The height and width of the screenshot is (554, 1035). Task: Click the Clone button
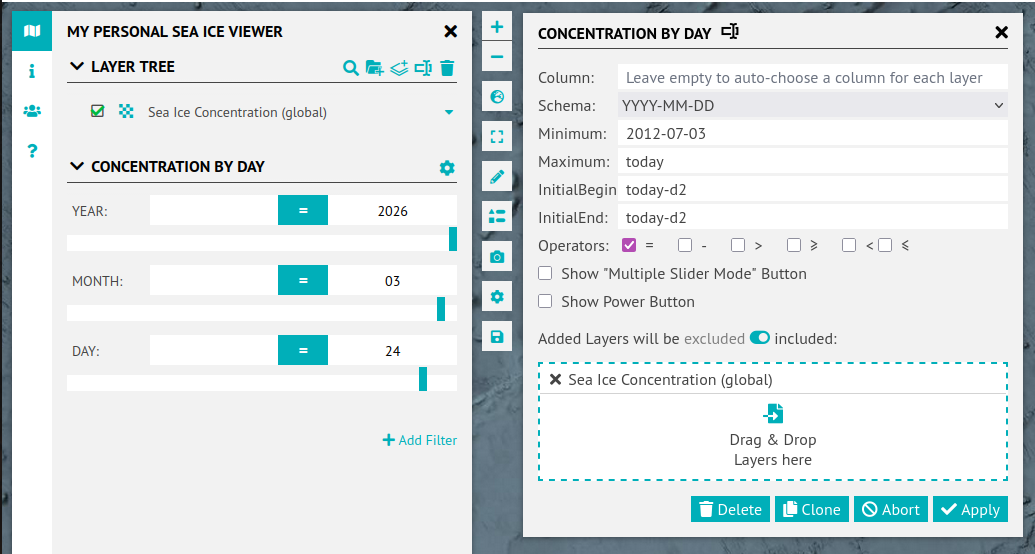[812, 509]
